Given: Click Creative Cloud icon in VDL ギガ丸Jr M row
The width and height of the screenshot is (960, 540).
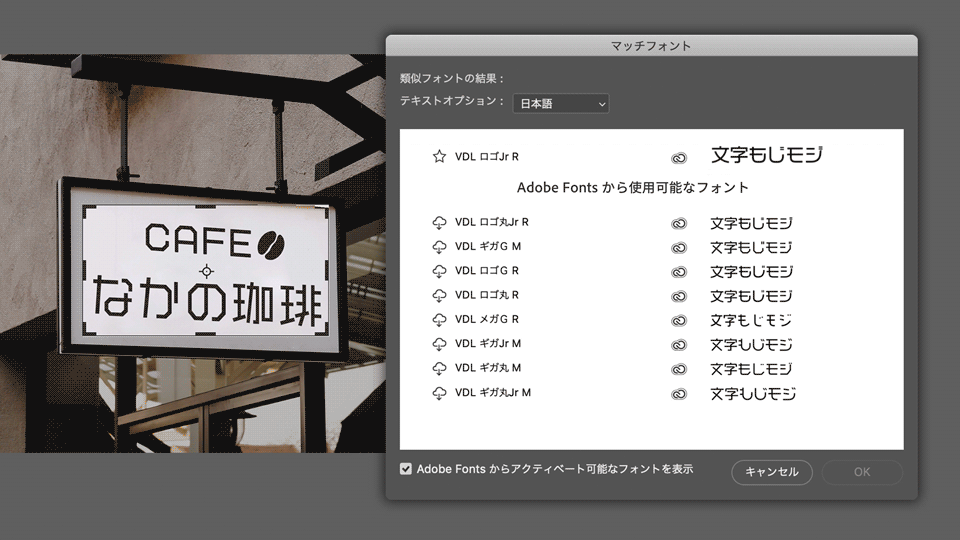Looking at the screenshot, I should [678, 394].
